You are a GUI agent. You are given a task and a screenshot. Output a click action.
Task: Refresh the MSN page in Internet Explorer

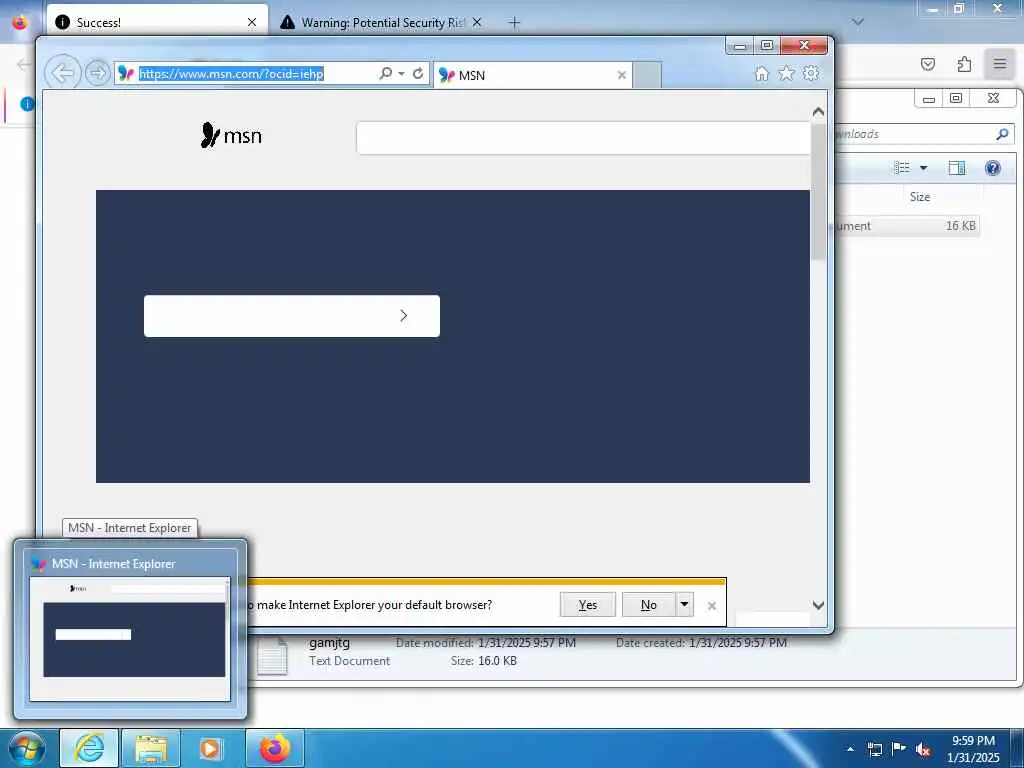[418, 74]
